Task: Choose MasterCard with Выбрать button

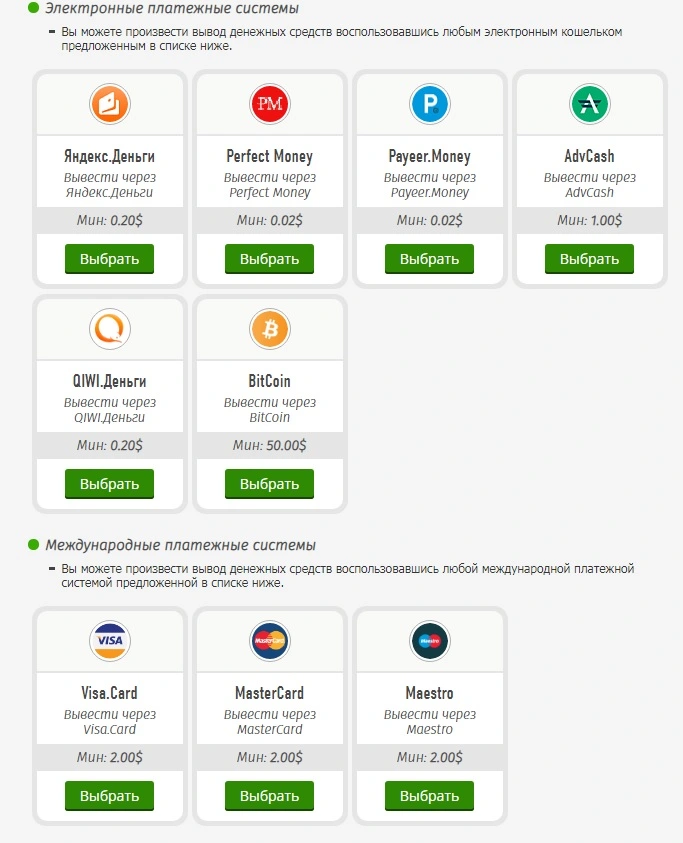Action: point(269,796)
